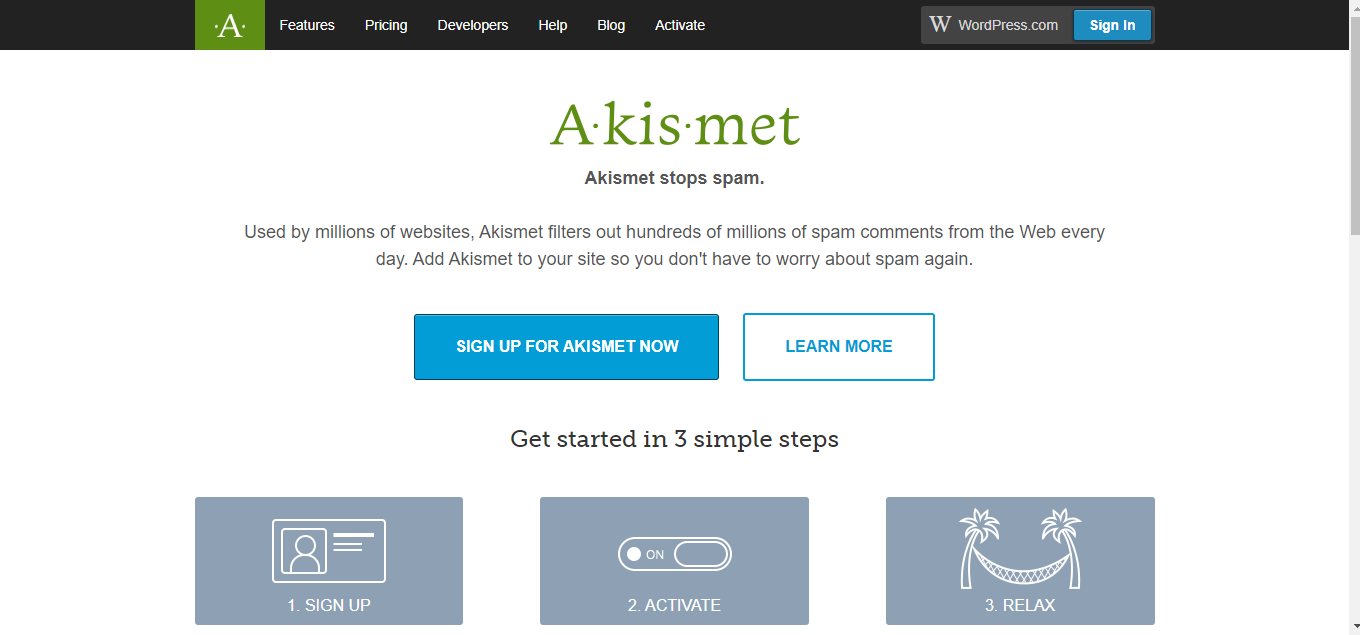Image resolution: width=1360 pixels, height=635 pixels.
Task: Click the WordPress.com text link
Action: (x=1008, y=25)
